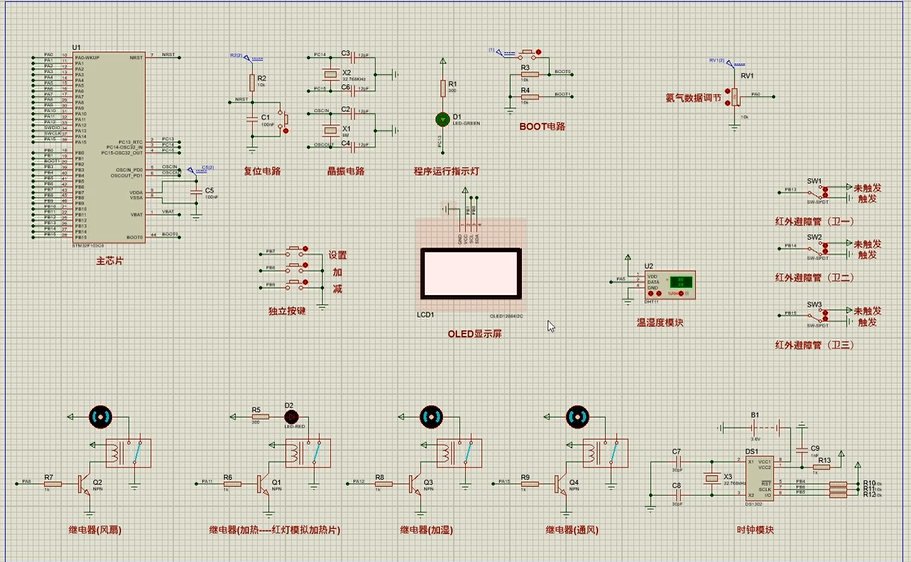Screen dimensions: 911x562
Task: Click the B1 battery component
Action: (x=764, y=427)
